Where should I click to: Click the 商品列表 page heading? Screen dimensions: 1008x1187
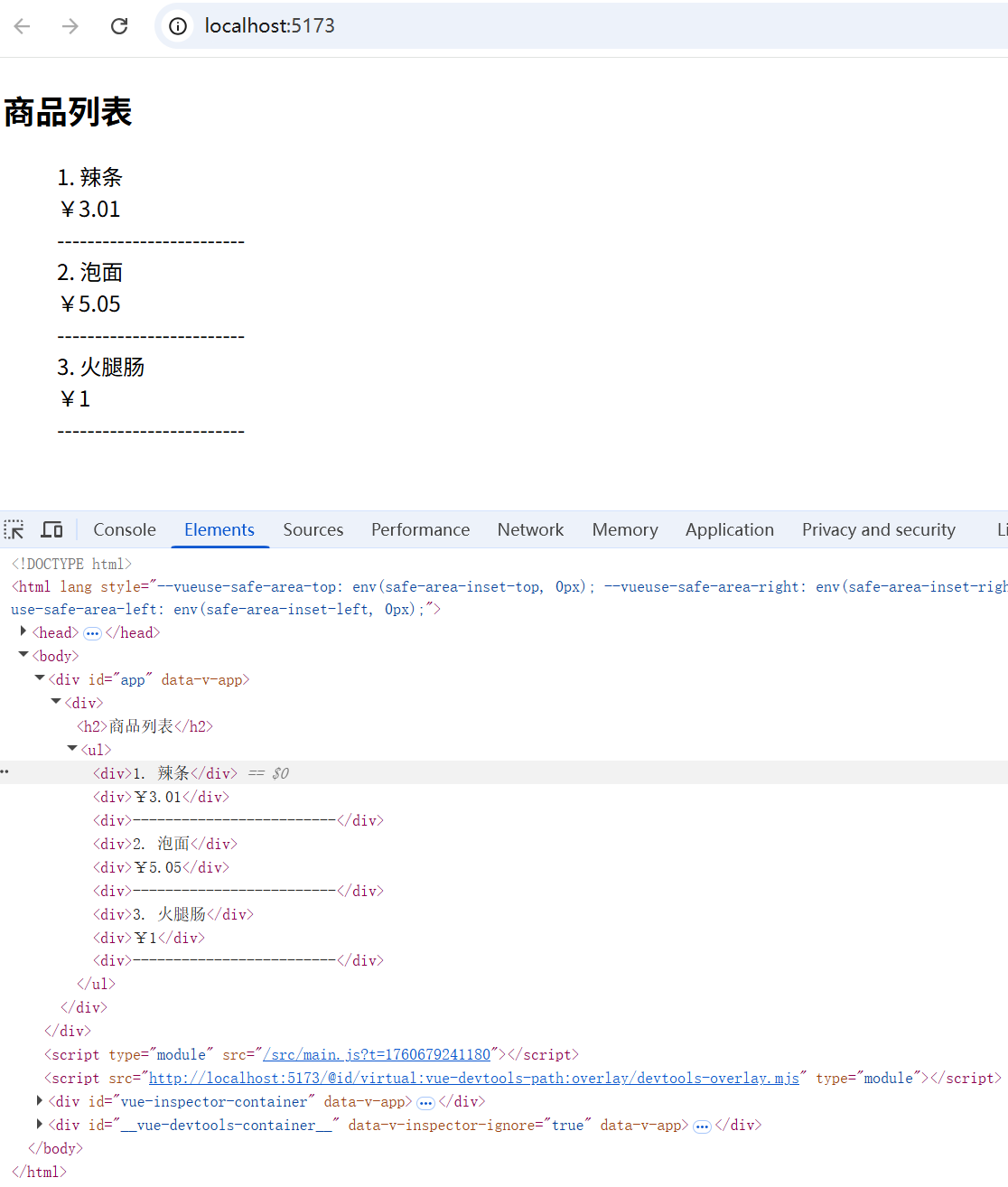click(68, 113)
